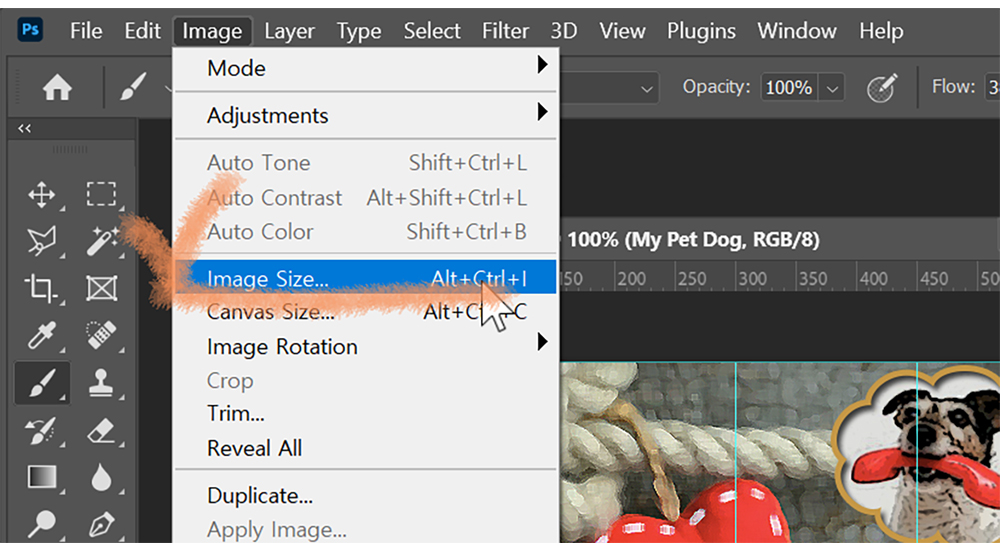Open the Opacity dropdown arrow
The height and width of the screenshot is (543, 1000).
(832, 88)
